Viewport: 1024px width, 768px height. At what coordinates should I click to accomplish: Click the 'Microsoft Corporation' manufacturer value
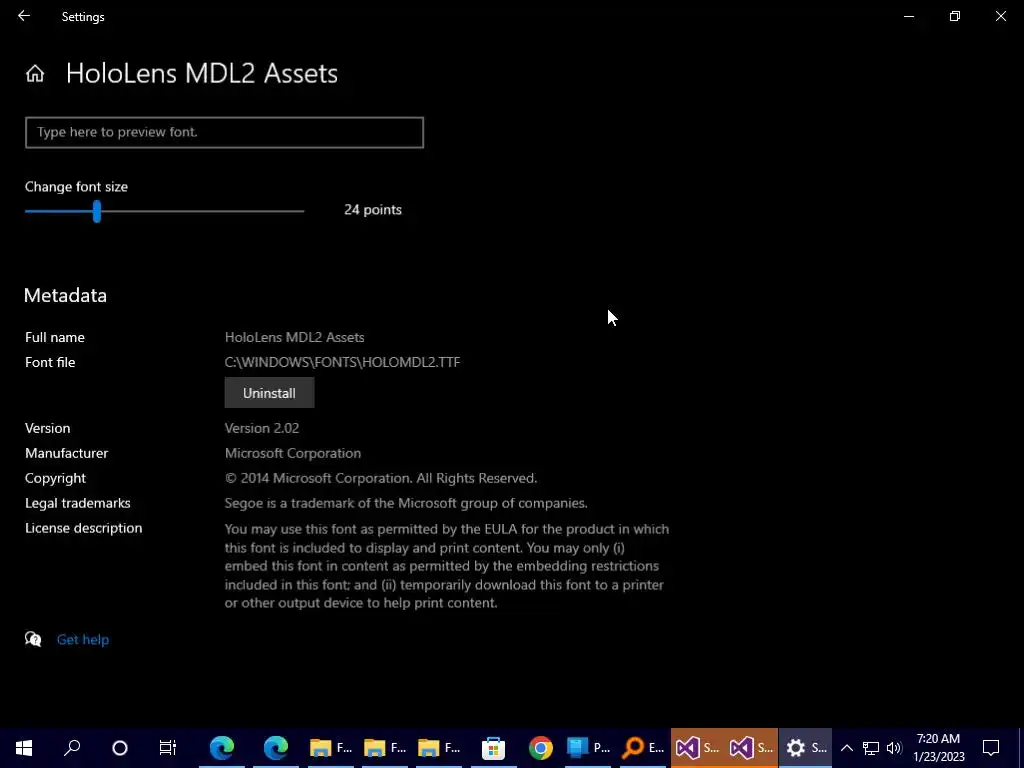tap(293, 453)
